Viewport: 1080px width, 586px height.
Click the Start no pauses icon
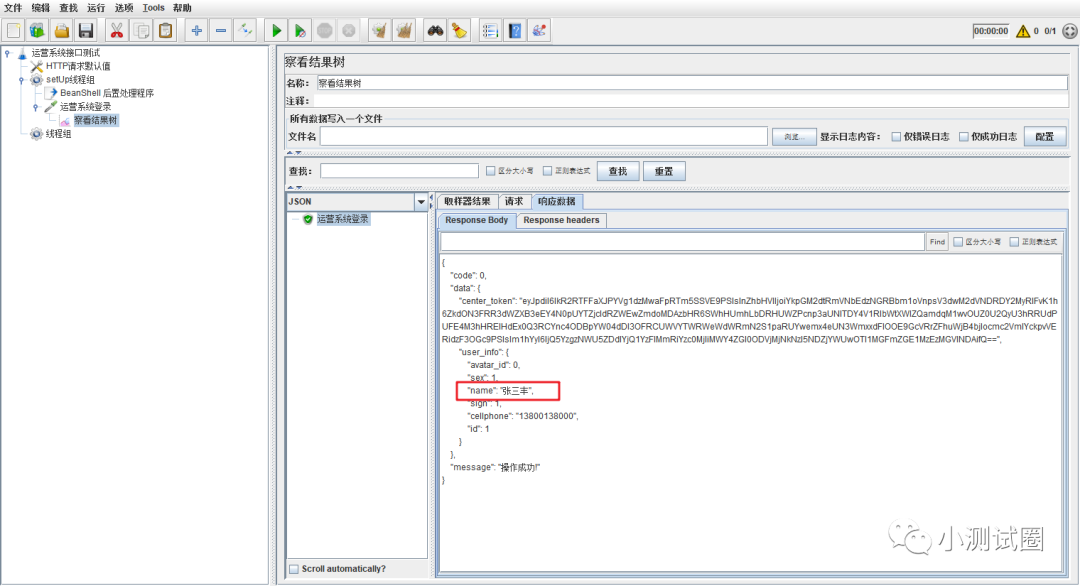(x=300, y=30)
